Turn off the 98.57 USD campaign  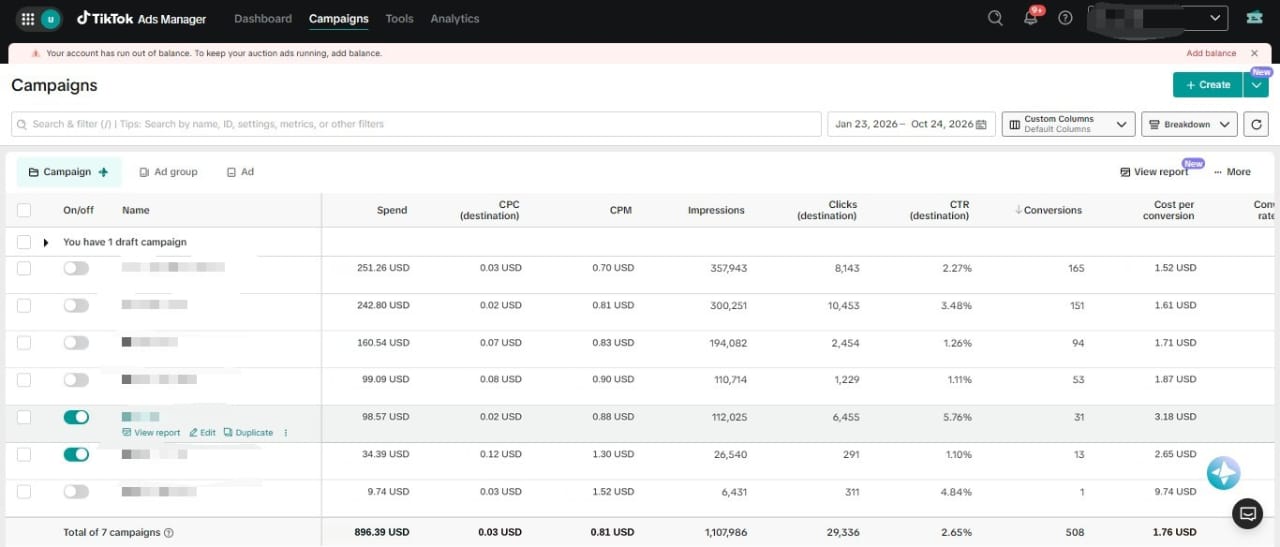tap(76, 416)
